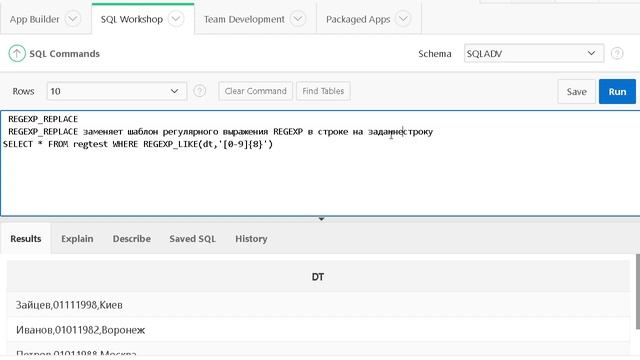Expand App Builder dropdown chevron
640x360 pixels.
pyautogui.click(x=73, y=19)
